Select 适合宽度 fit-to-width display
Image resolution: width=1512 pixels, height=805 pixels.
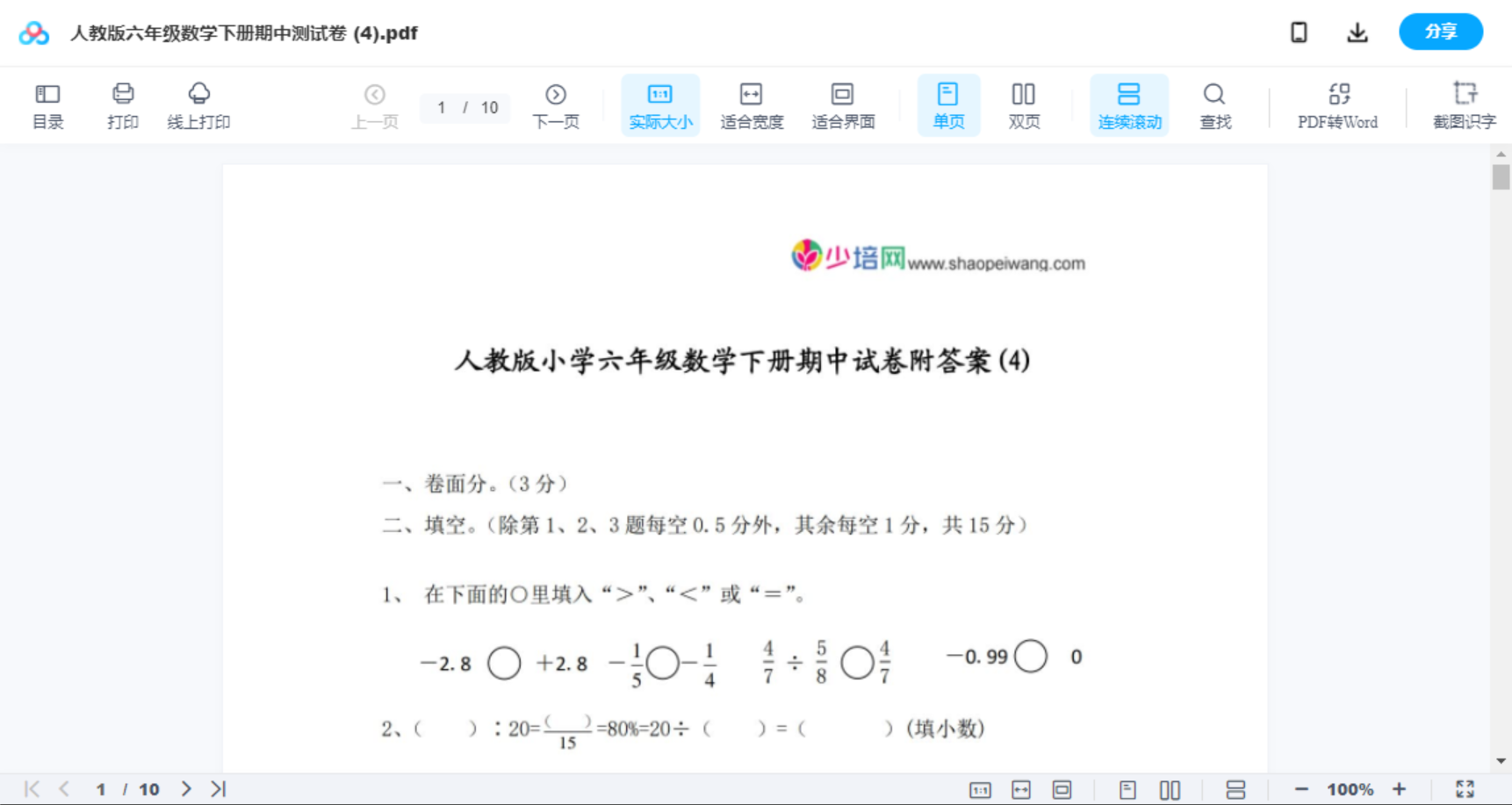751,104
